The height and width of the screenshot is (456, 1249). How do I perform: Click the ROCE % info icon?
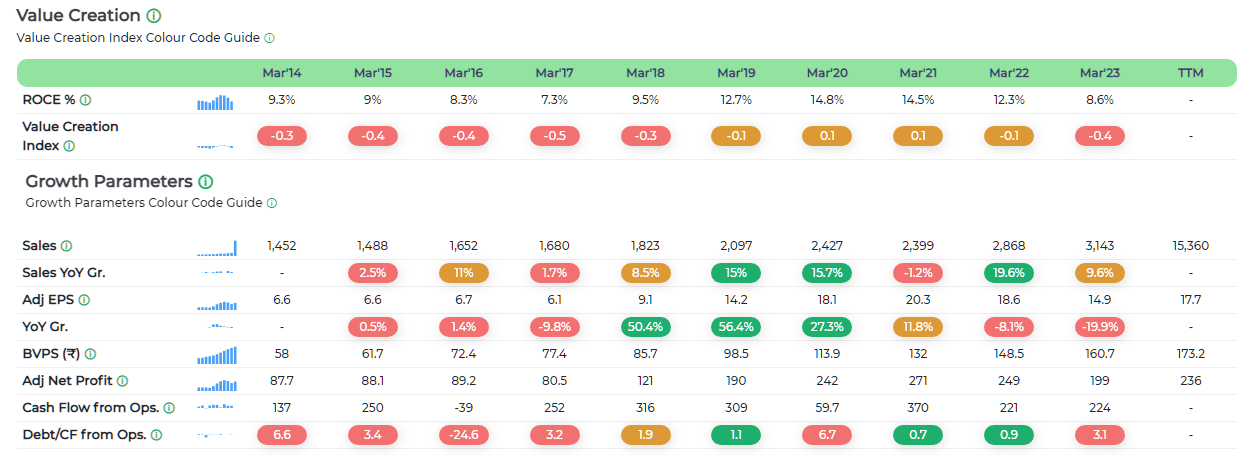tap(85, 100)
